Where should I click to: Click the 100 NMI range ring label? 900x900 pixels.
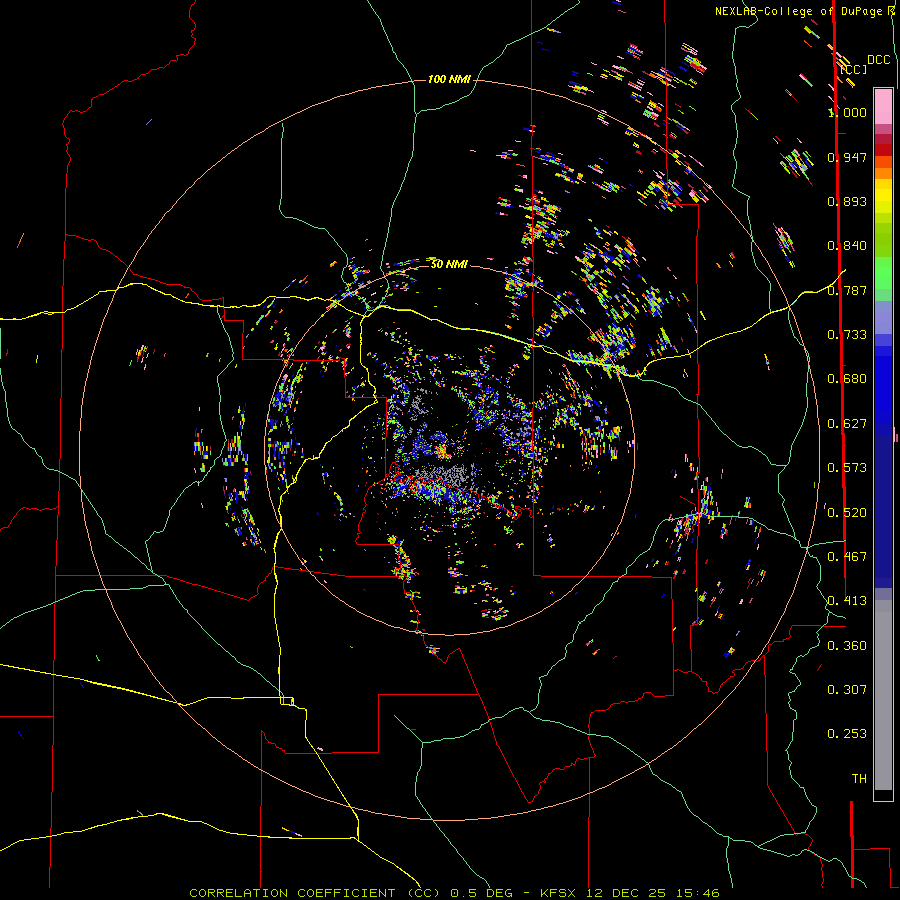(x=449, y=79)
